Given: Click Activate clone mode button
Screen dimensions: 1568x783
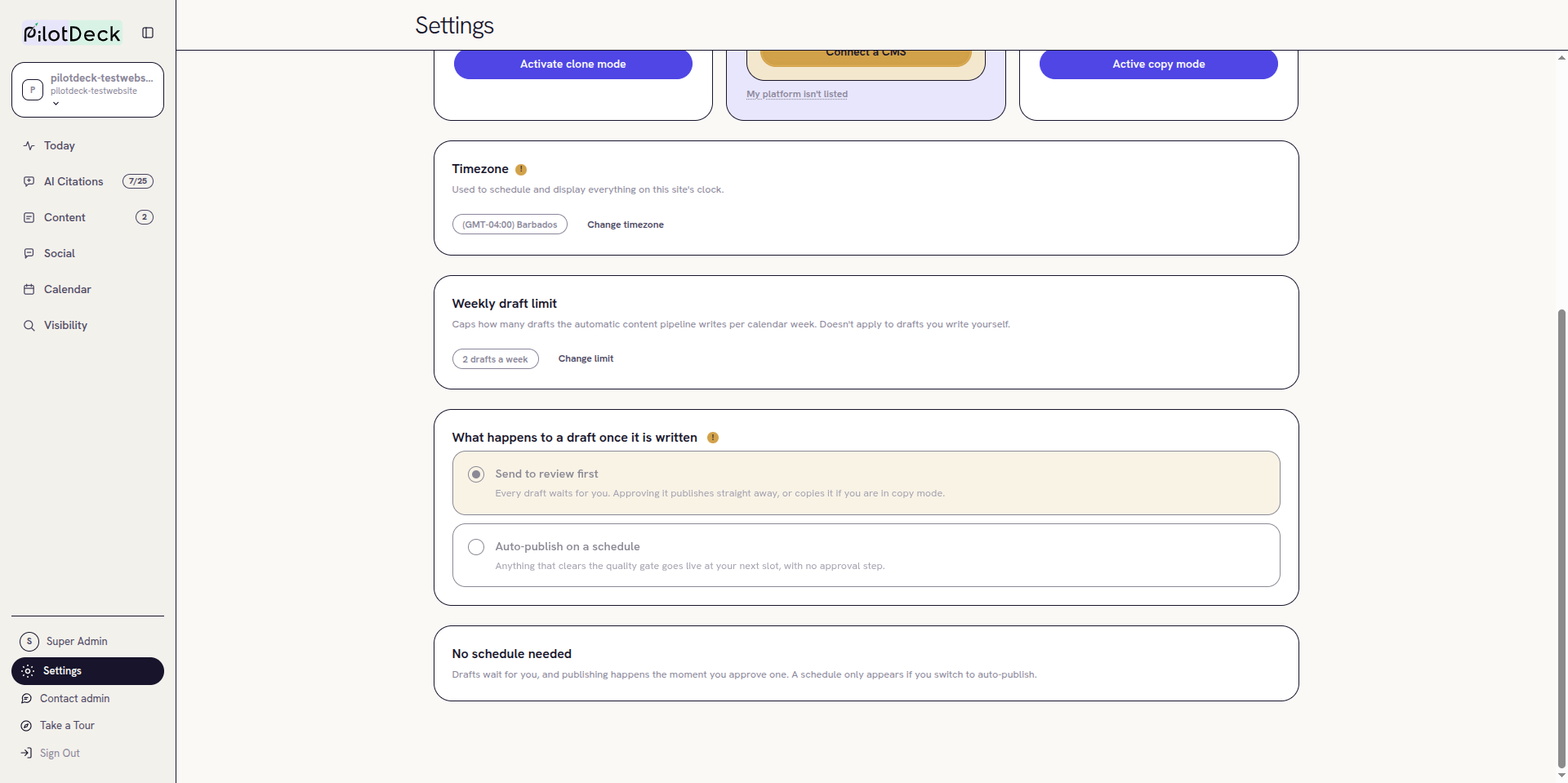Looking at the screenshot, I should pos(573,64).
